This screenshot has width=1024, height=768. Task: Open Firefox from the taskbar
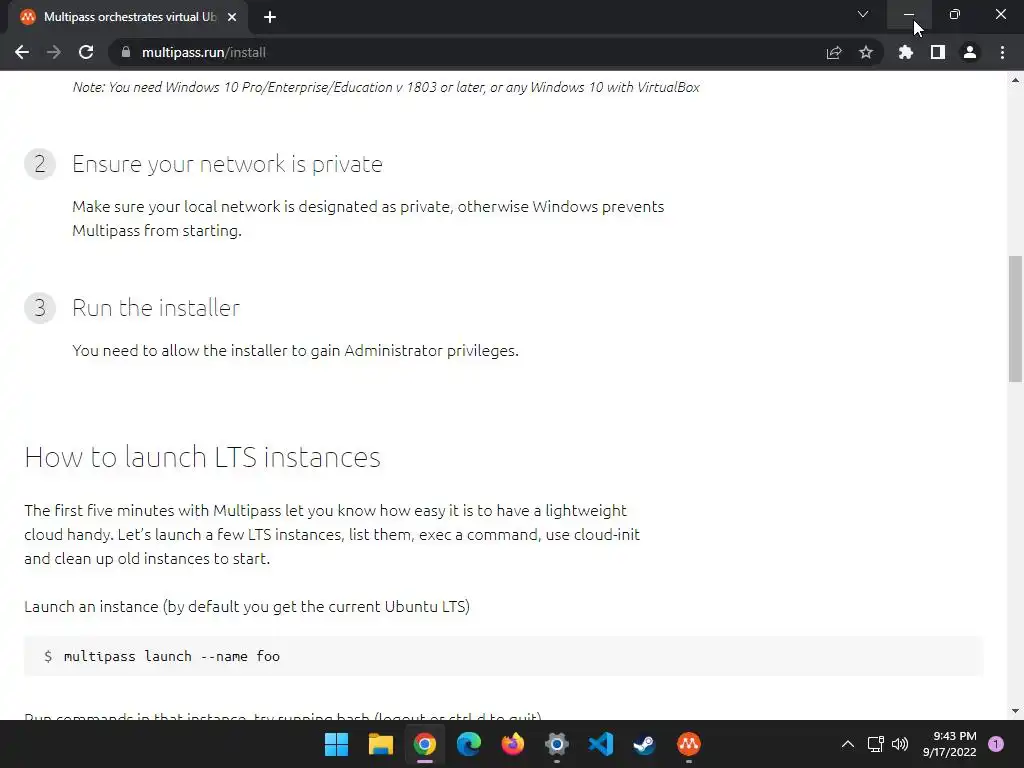coord(513,744)
